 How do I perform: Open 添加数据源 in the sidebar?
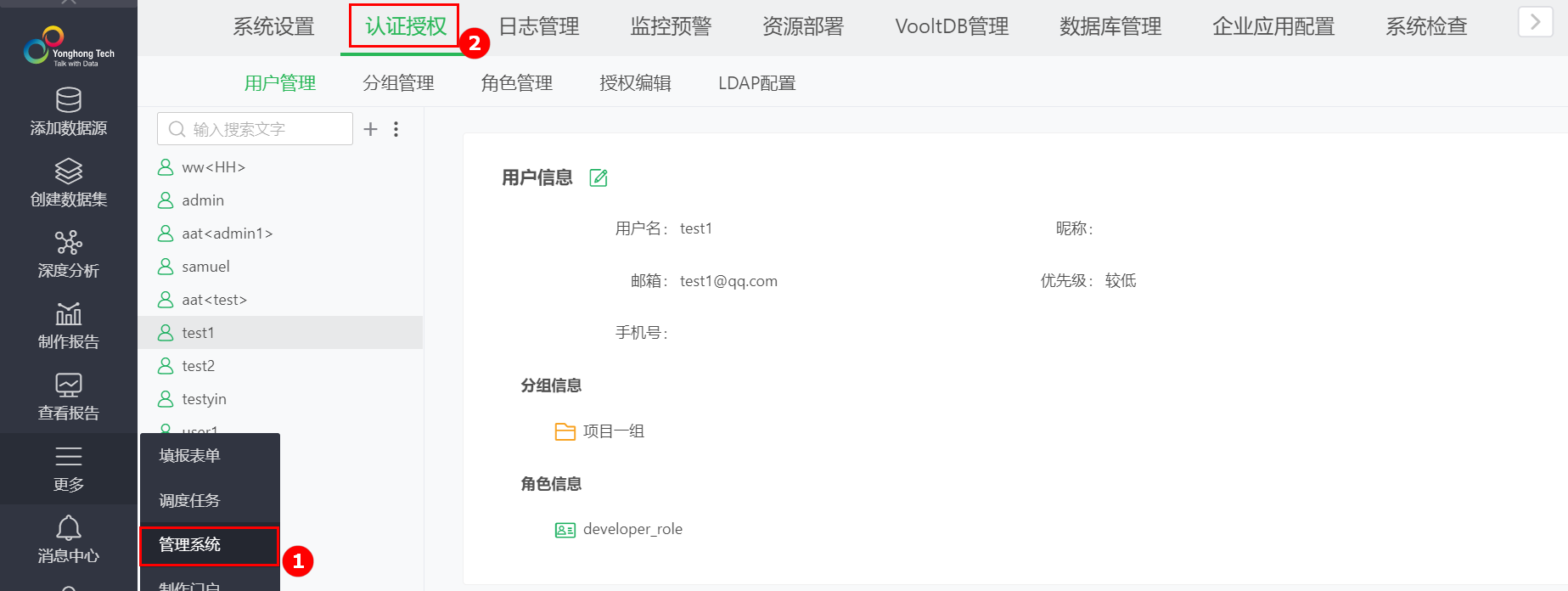point(68,113)
